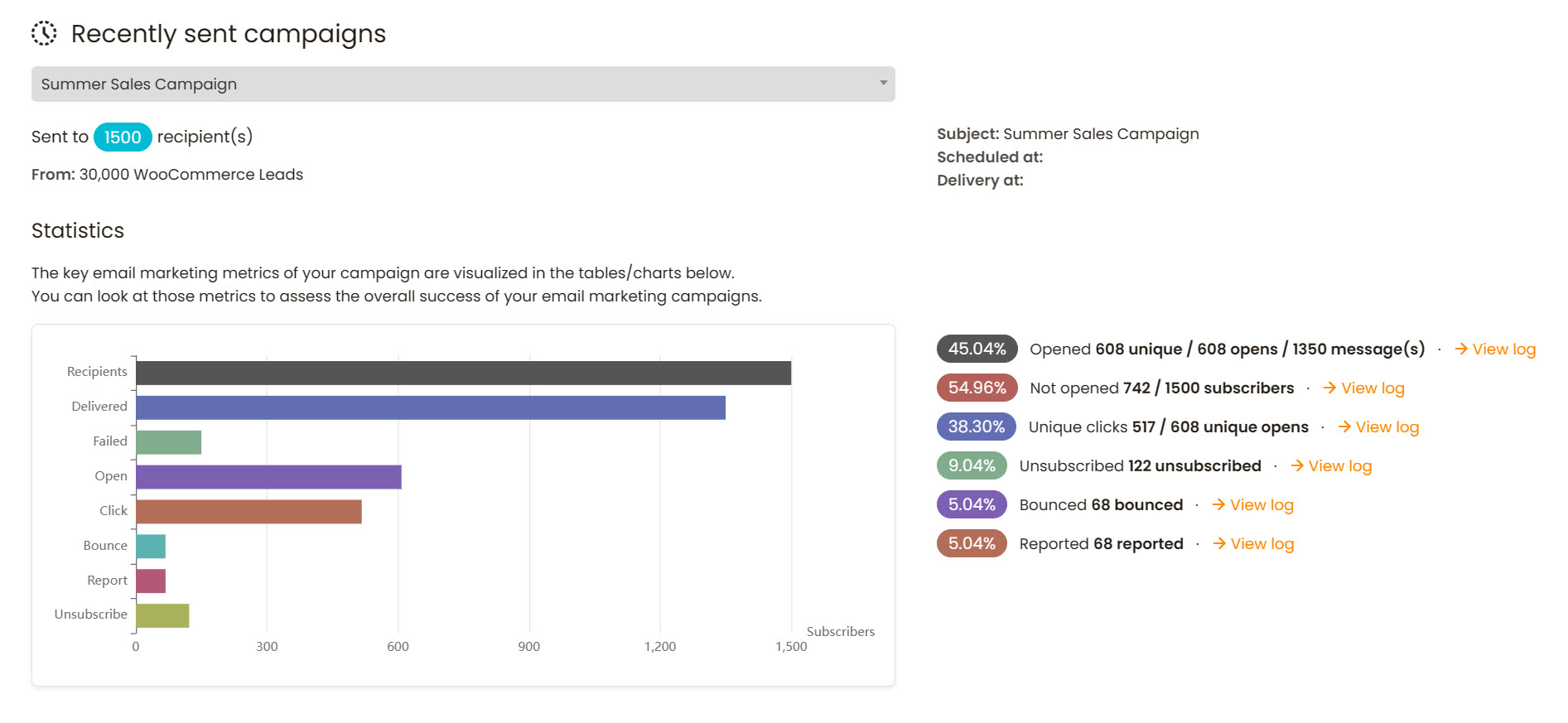The width and height of the screenshot is (1568, 723).
Task: Open View log for Bounced
Action: 1252,505
